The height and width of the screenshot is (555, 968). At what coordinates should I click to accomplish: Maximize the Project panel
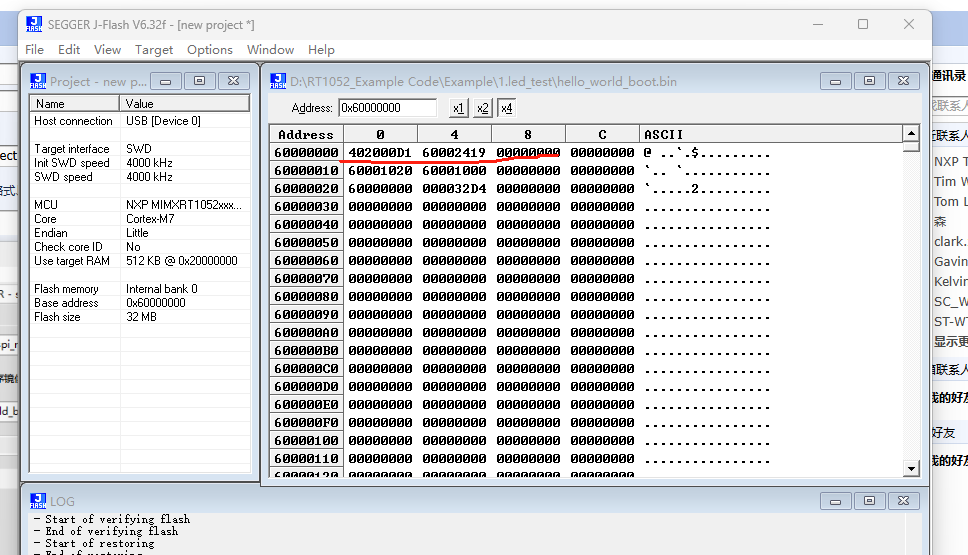[x=199, y=81]
